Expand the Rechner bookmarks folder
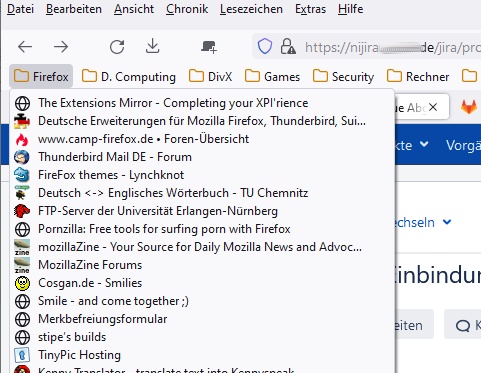This screenshot has width=481, height=373. tap(418, 77)
